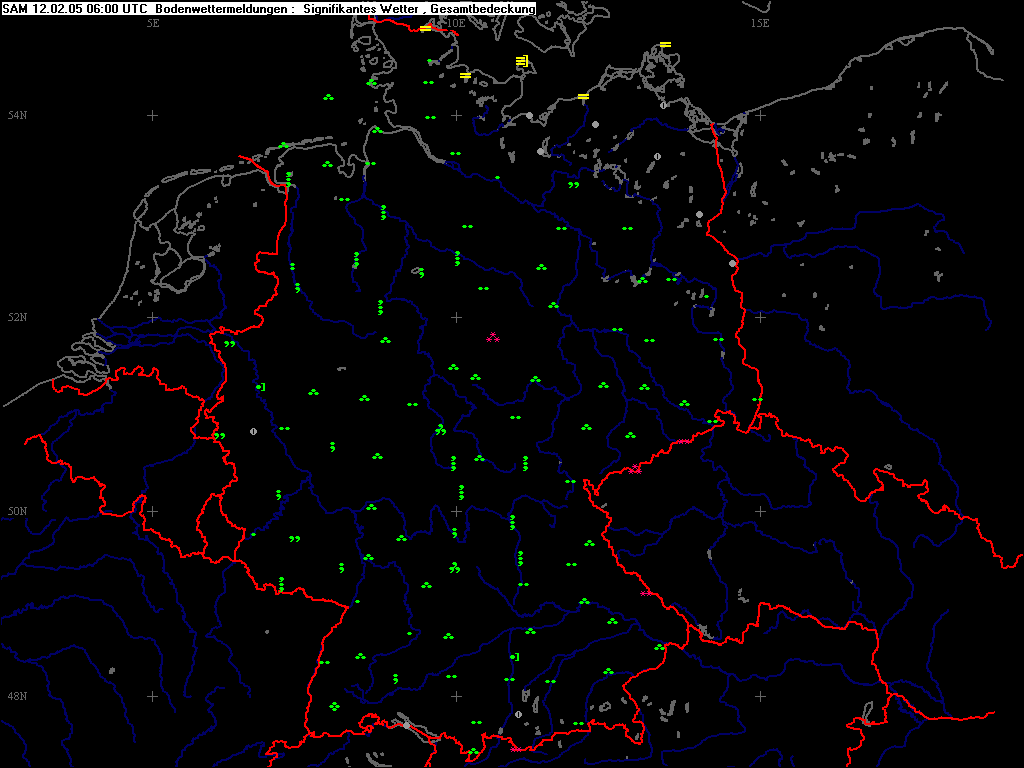The height and width of the screenshot is (768, 1024).
Task: Click the 50N latitude label
Action: click(17, 512)
